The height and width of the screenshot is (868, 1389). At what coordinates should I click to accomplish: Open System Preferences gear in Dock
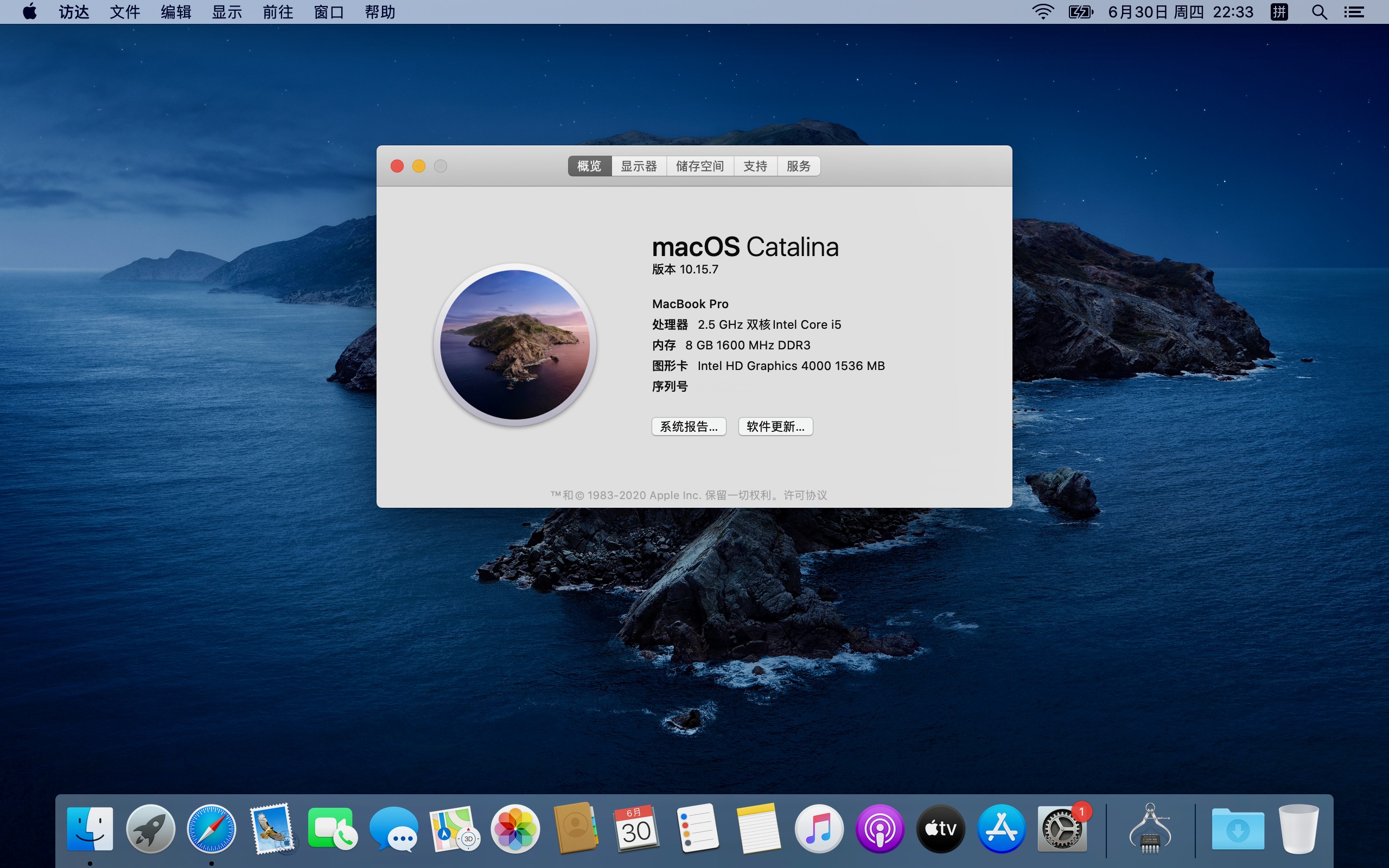coord(1062,828)
